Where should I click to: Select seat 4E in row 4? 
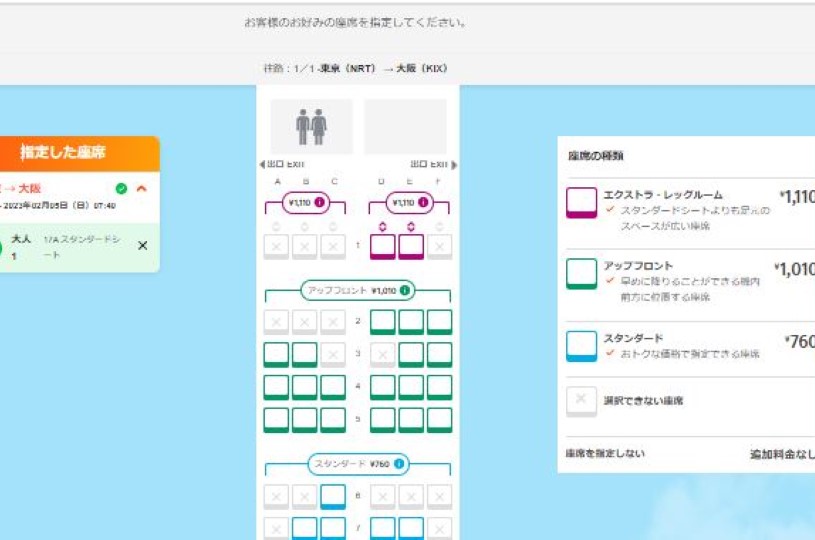point(411,387)
